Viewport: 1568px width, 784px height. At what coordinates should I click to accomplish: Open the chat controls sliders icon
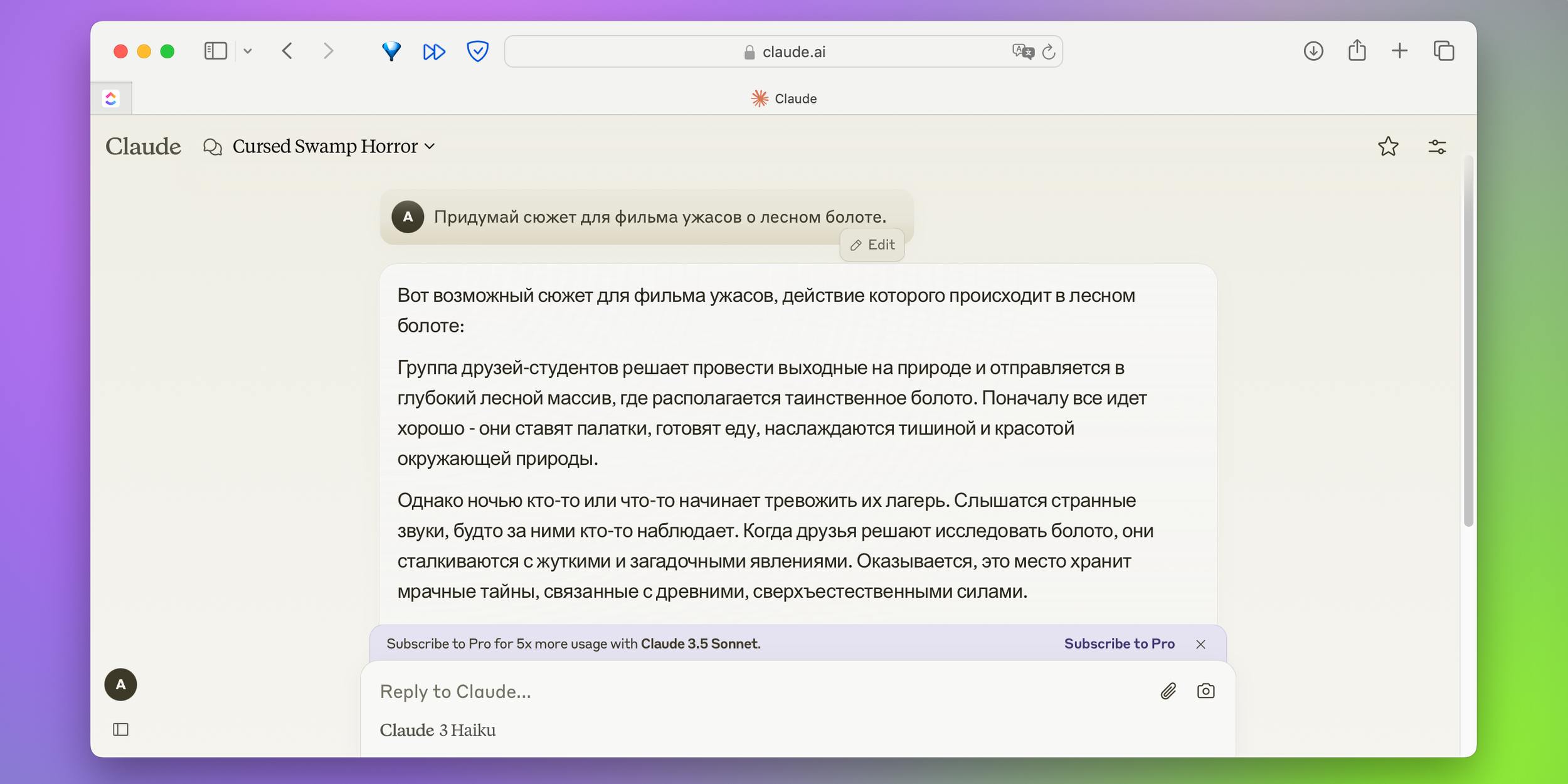1437,147
